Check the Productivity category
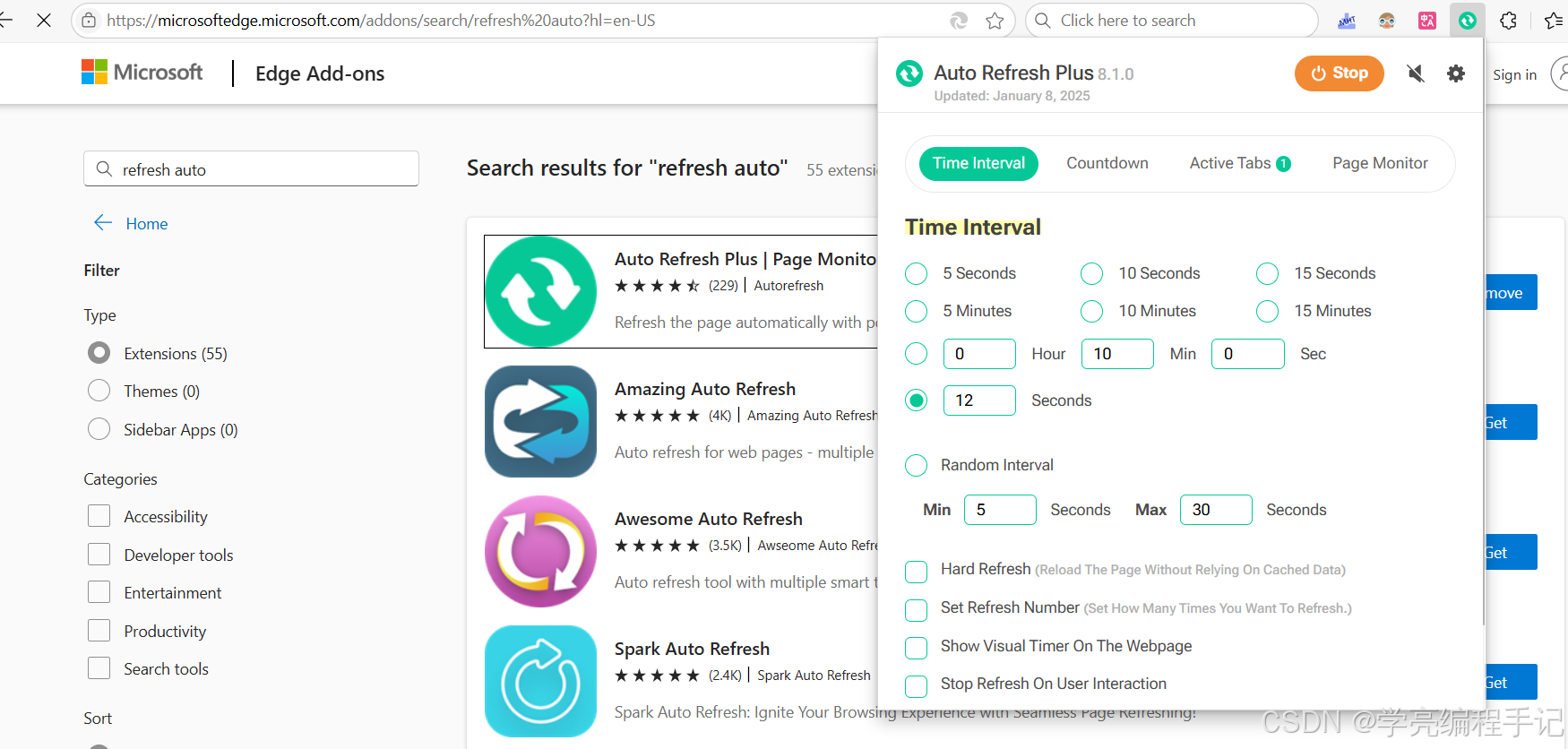Viewport: 1568px width, 749px height. click(99, 631)
